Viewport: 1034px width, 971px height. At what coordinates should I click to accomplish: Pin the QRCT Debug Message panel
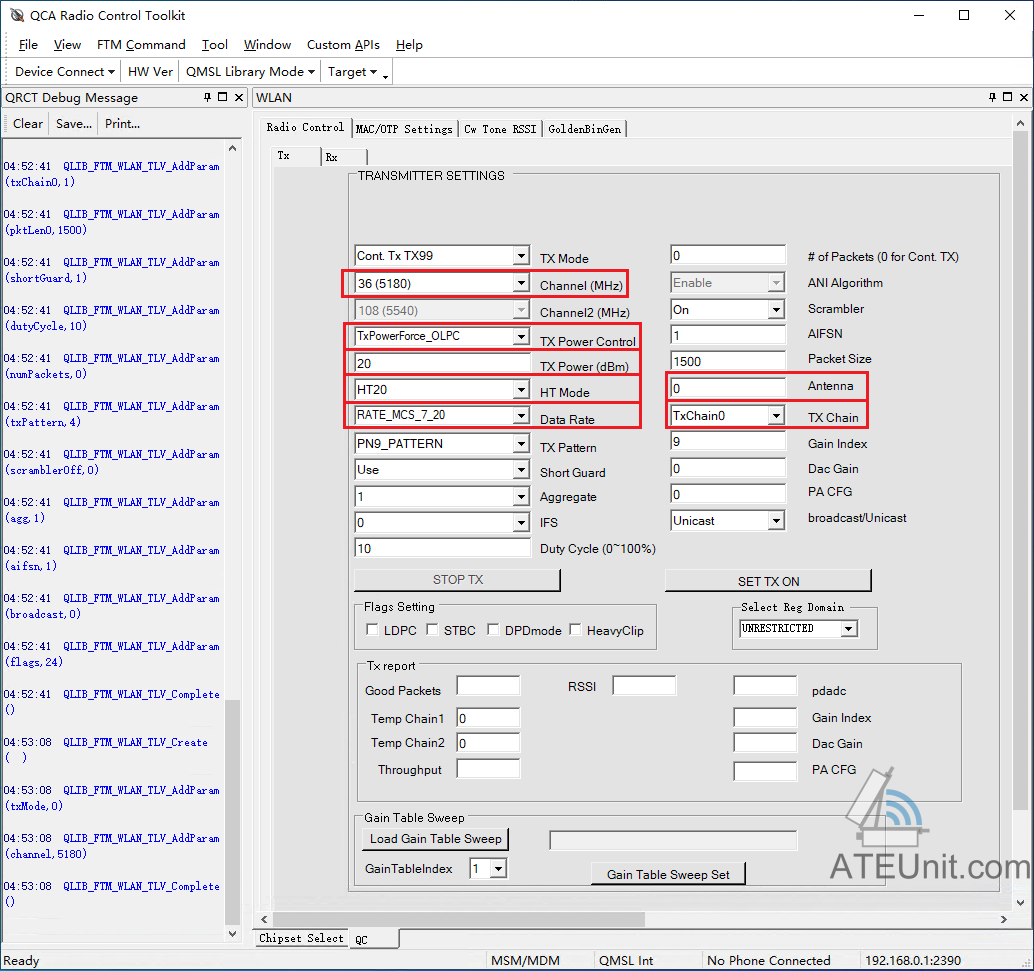pyautogui.click(x=207, y=97)
